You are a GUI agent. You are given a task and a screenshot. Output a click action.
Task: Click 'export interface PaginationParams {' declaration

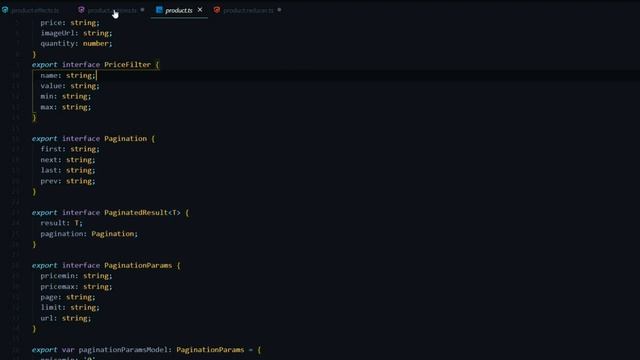point(106,266)
